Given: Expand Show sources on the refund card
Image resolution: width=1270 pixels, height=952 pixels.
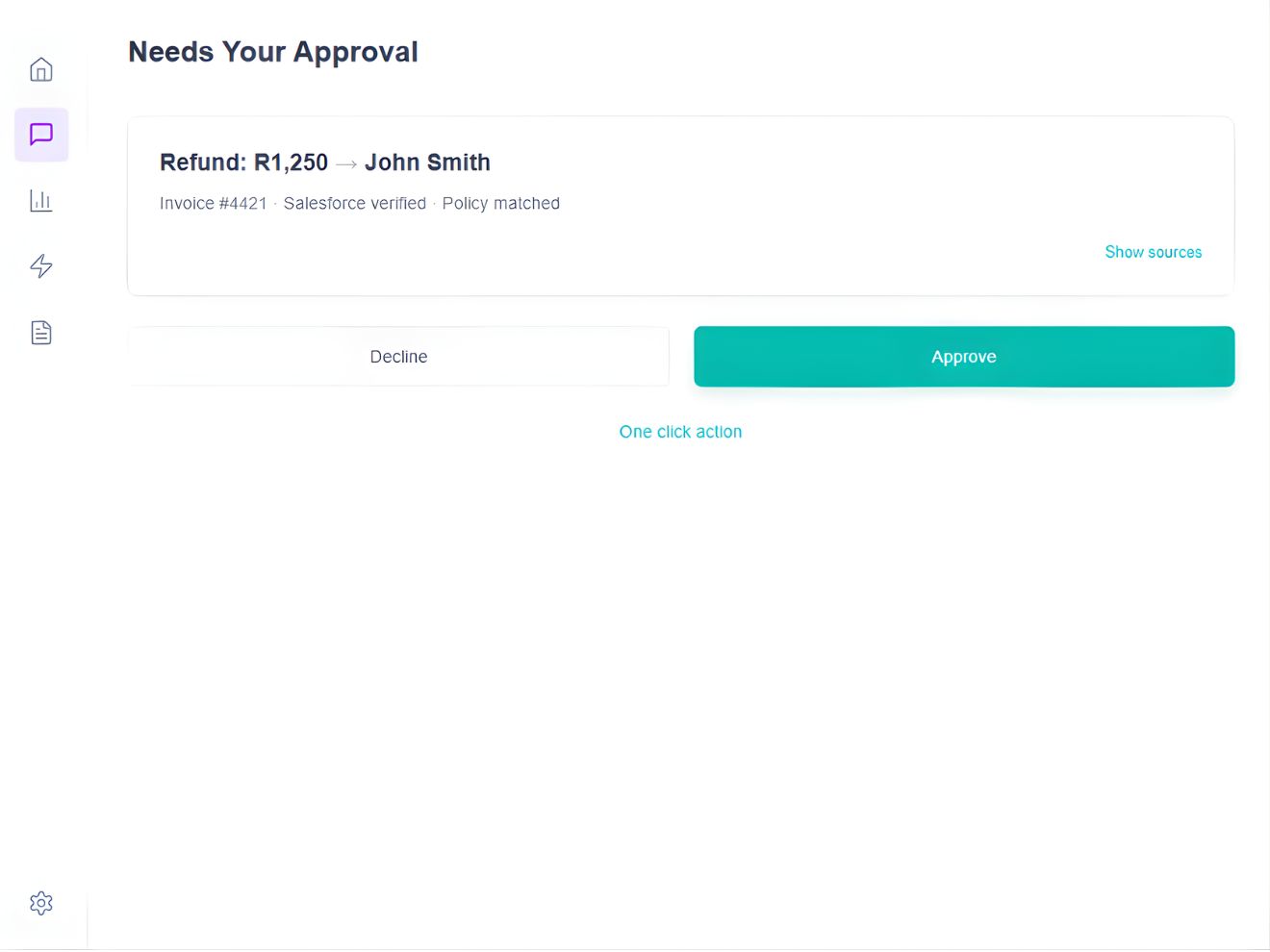Looking at the screenshot, I should (x=1153, y=252).
